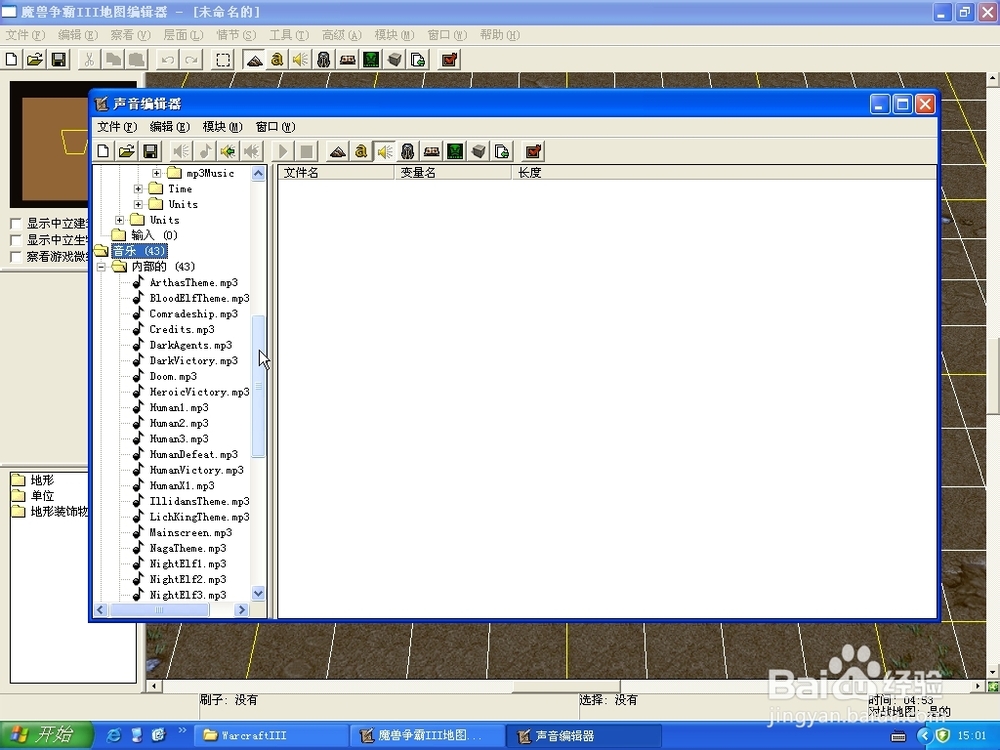Open 高级(A) menu in main editor
1000x750 pixels.
coord(341,35)
